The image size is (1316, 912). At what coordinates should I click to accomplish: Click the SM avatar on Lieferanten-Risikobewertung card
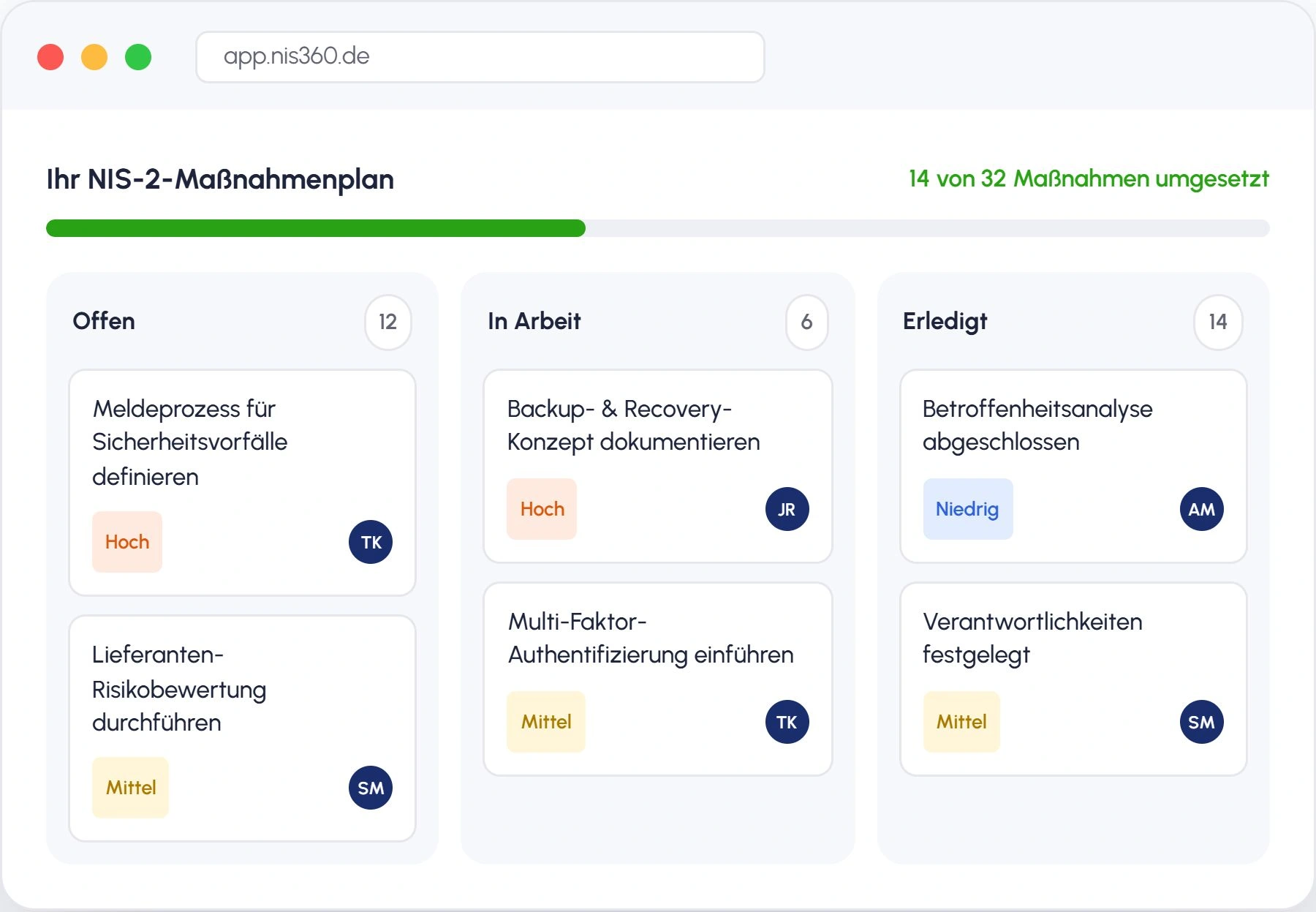(371, 788)
